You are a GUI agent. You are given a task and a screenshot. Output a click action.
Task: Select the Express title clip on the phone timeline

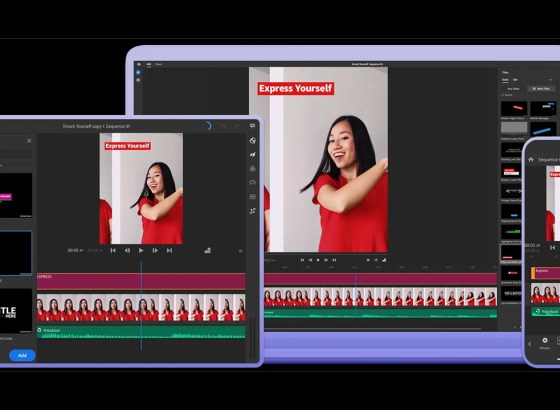(x=545, y=273)
